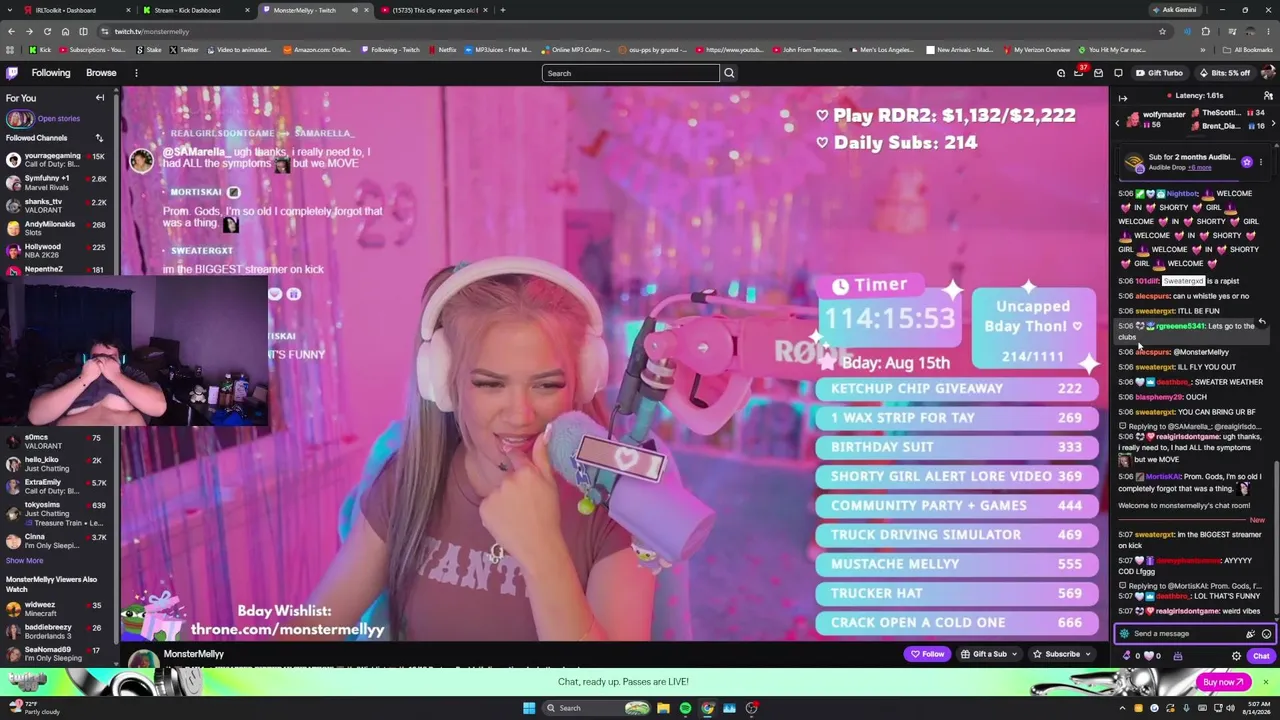This screenshot has width=1280, height=720.
Task: Dismiss the Passes are LIVE banner
Action: click(x=1265, y=682)
